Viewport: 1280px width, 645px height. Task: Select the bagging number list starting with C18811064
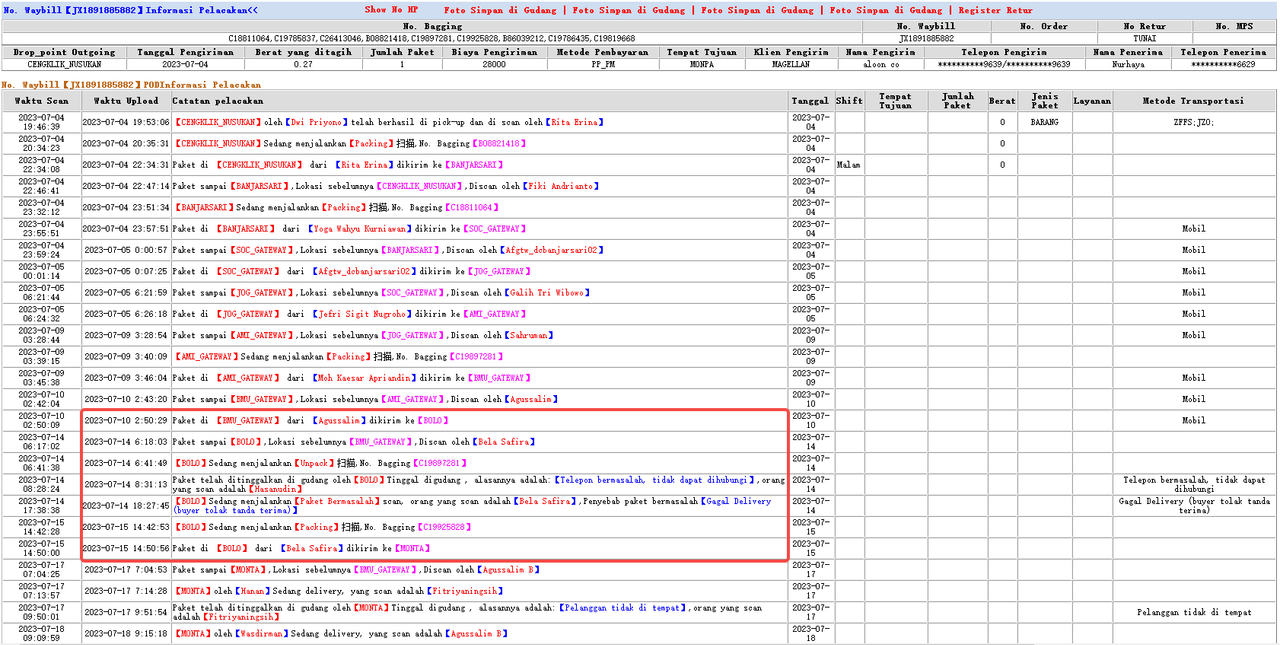pos(431,38)
